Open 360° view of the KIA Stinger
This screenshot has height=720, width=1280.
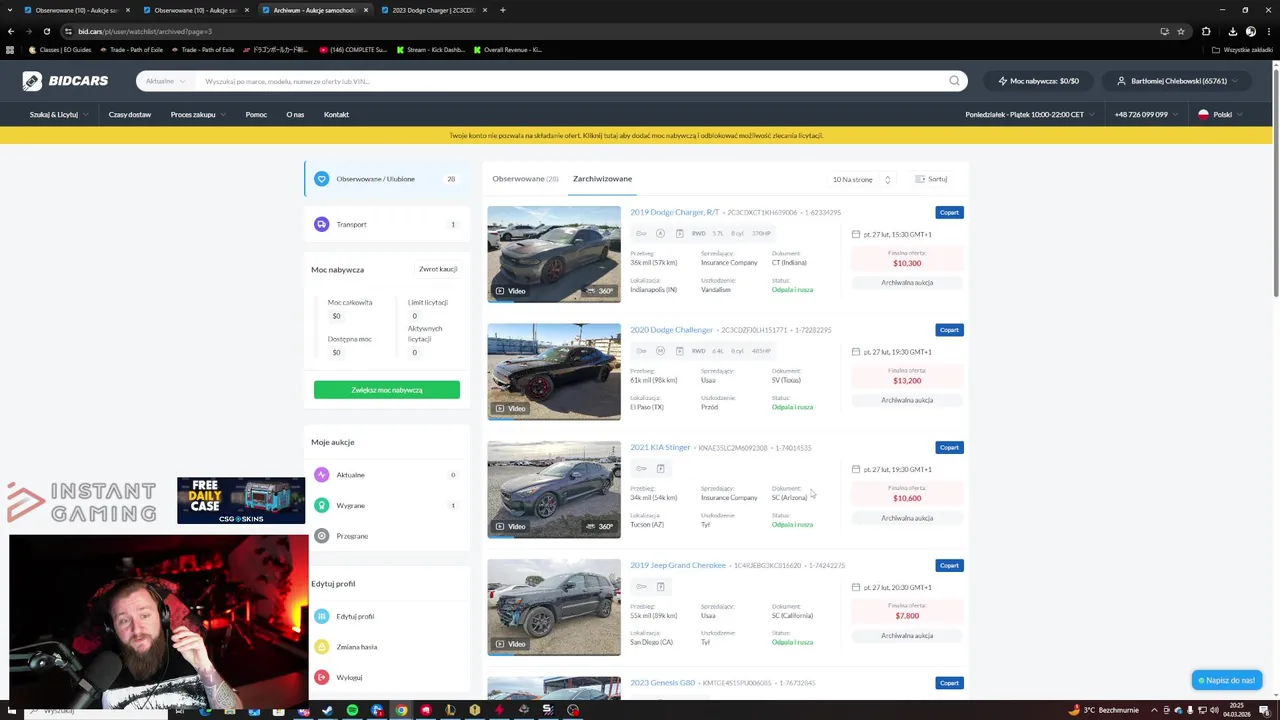(600, 526)
